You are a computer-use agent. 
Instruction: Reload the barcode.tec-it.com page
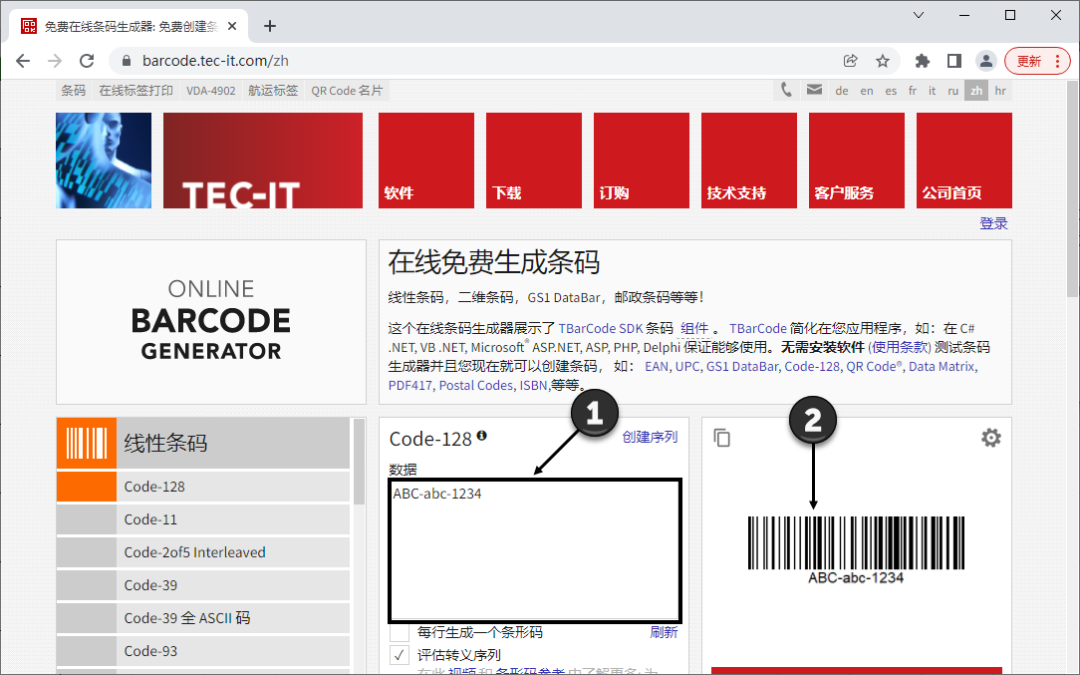click(87, 61)
